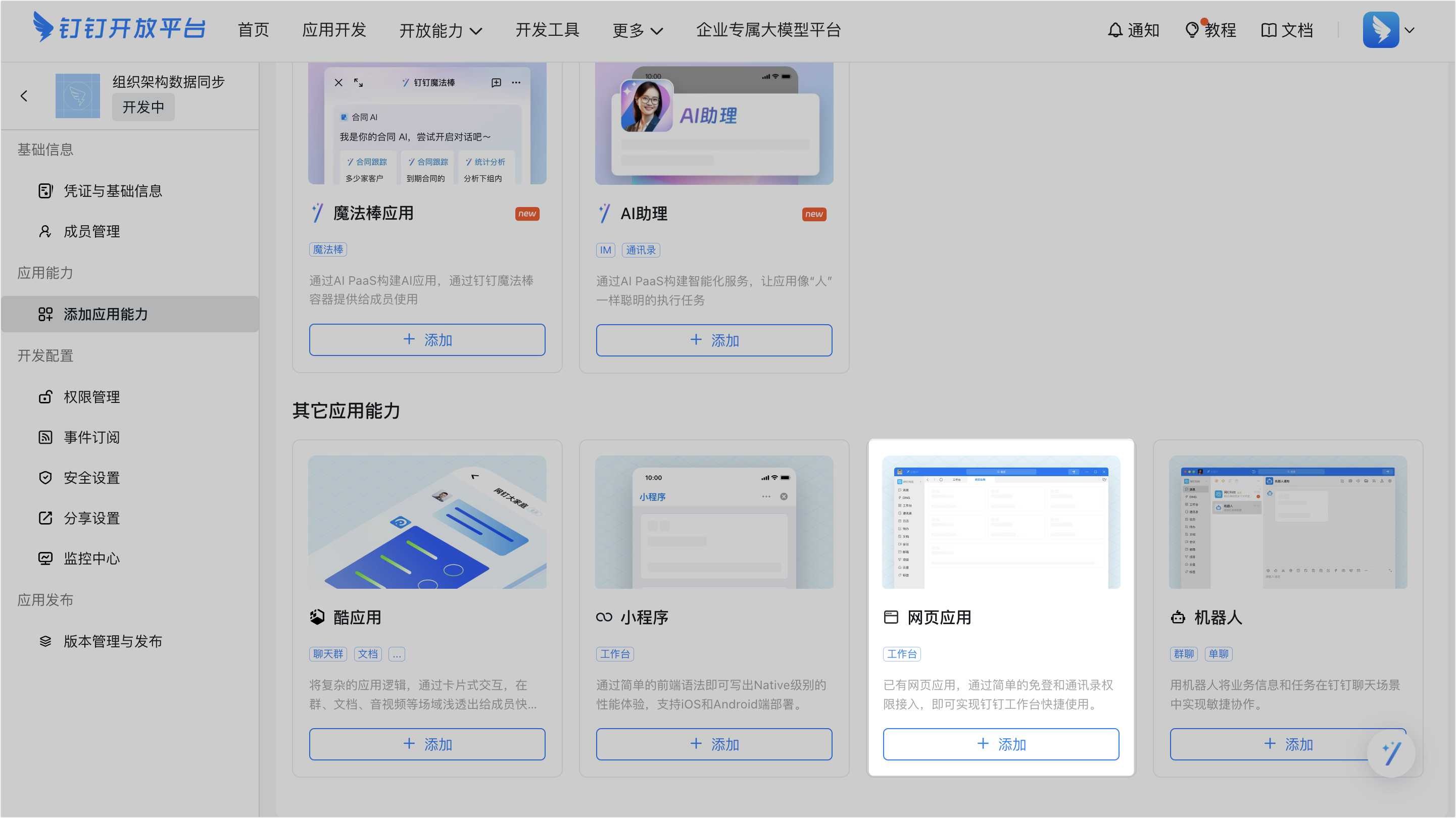Add the AI助理 capability

(714, 340)
